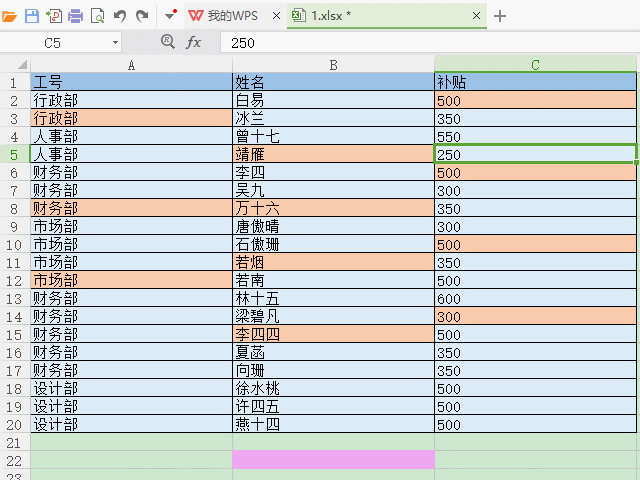Click the magnifier icon beside fx
Viewport: 640px width, 480px height.
point(168,43)
